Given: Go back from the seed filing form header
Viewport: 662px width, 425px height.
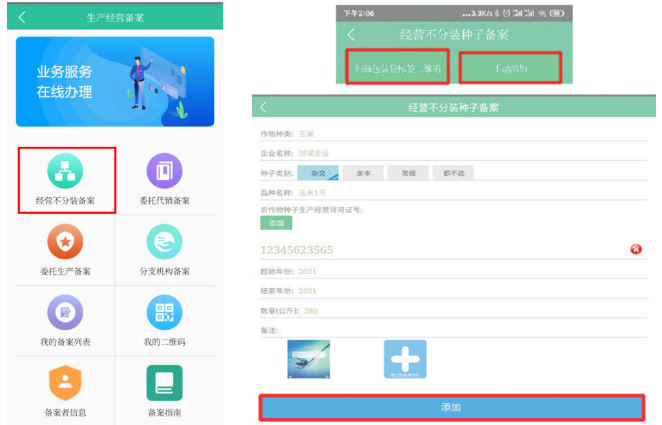Looking at the screenshot, I should pyautogui.click(x=263, y=106).
